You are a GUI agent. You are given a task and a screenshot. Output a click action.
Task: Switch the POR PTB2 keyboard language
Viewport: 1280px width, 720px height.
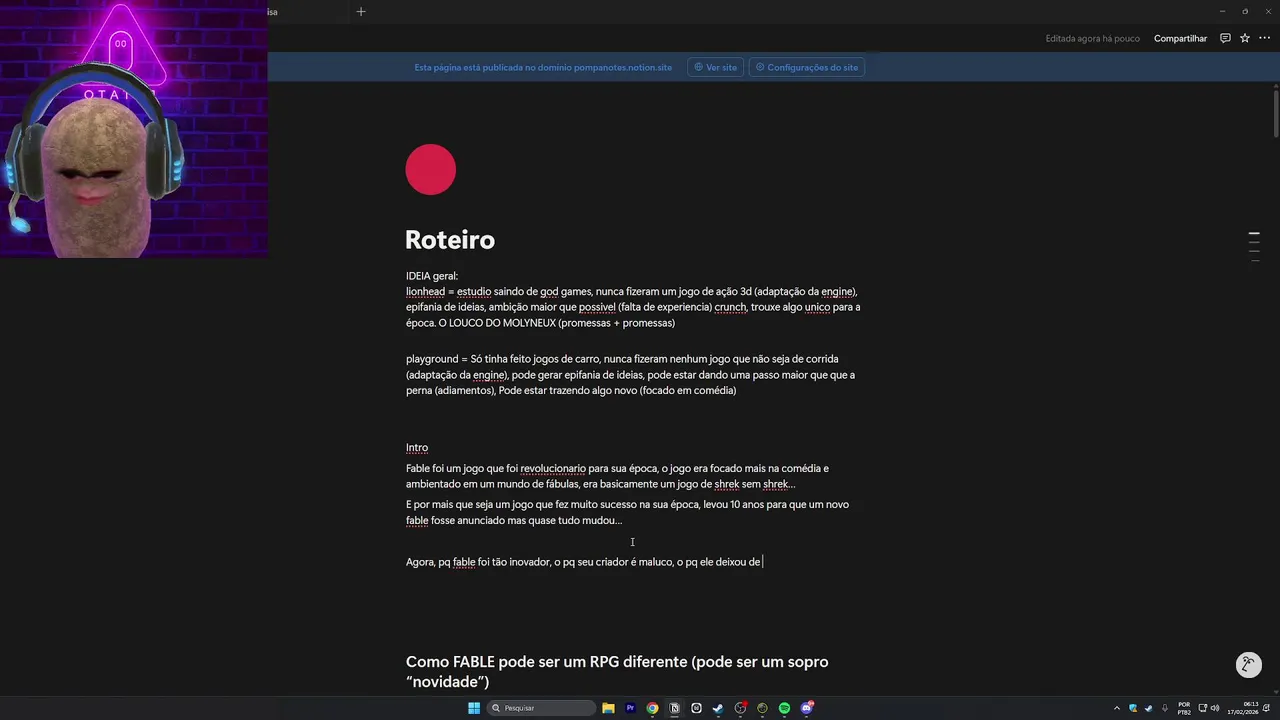click(x=1184, y=708)
